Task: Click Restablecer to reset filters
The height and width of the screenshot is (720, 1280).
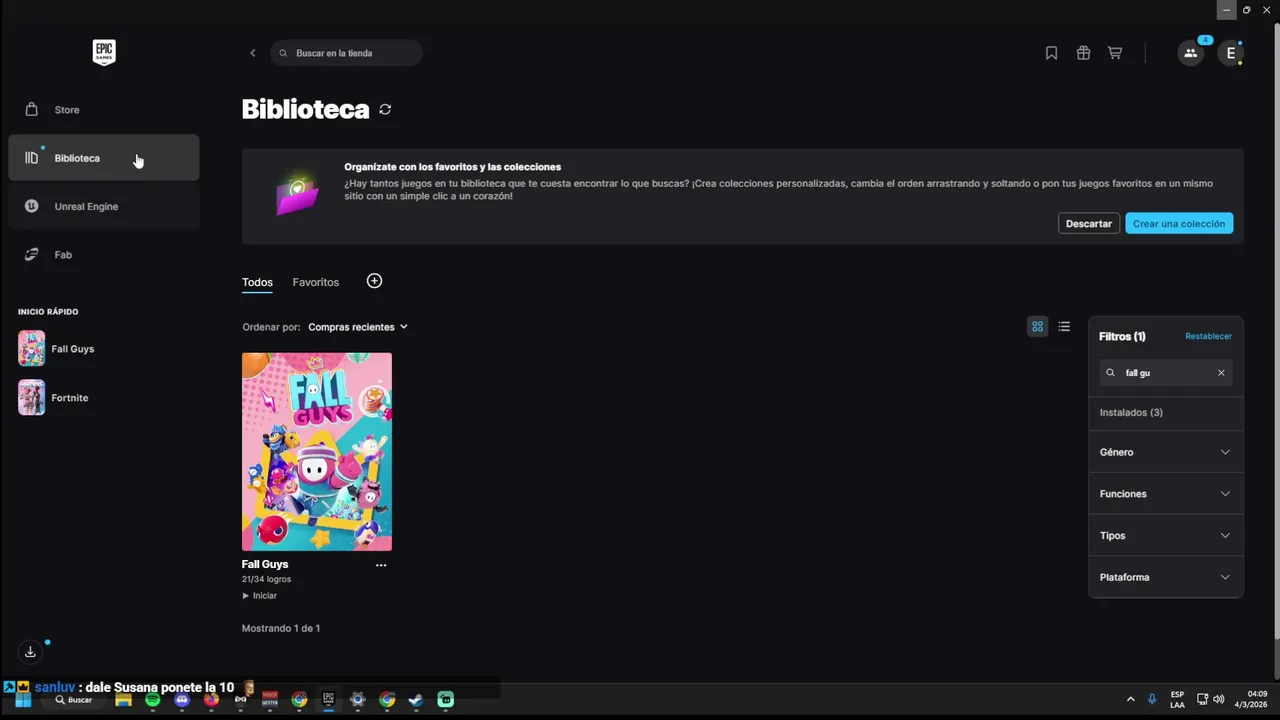Action: [x=1208, y=337]
